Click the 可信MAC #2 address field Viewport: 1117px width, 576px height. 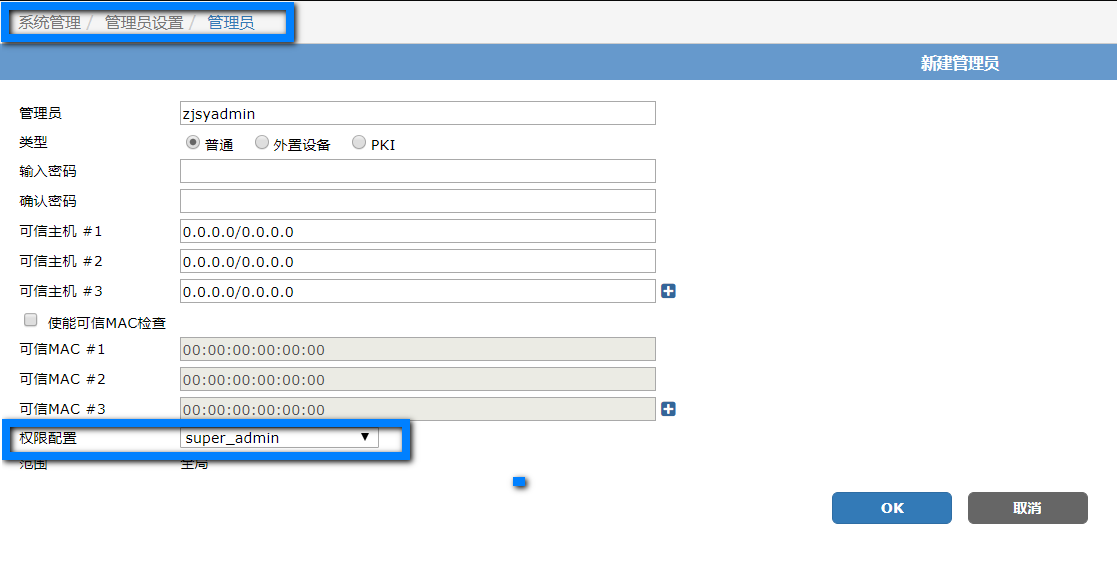tap(417, 380)
